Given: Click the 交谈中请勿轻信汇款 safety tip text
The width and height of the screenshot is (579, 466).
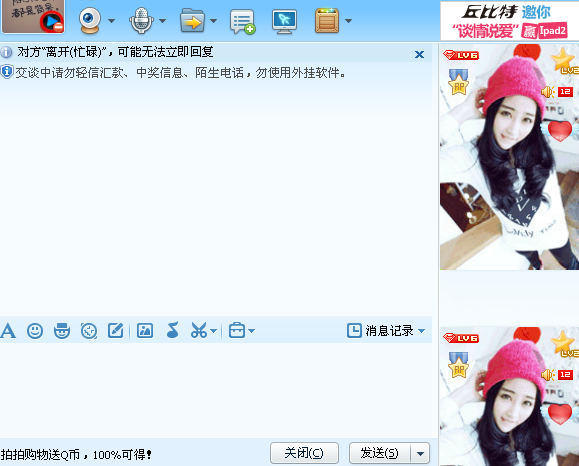Looking at the screenshot, I should (x=181, y=73).
